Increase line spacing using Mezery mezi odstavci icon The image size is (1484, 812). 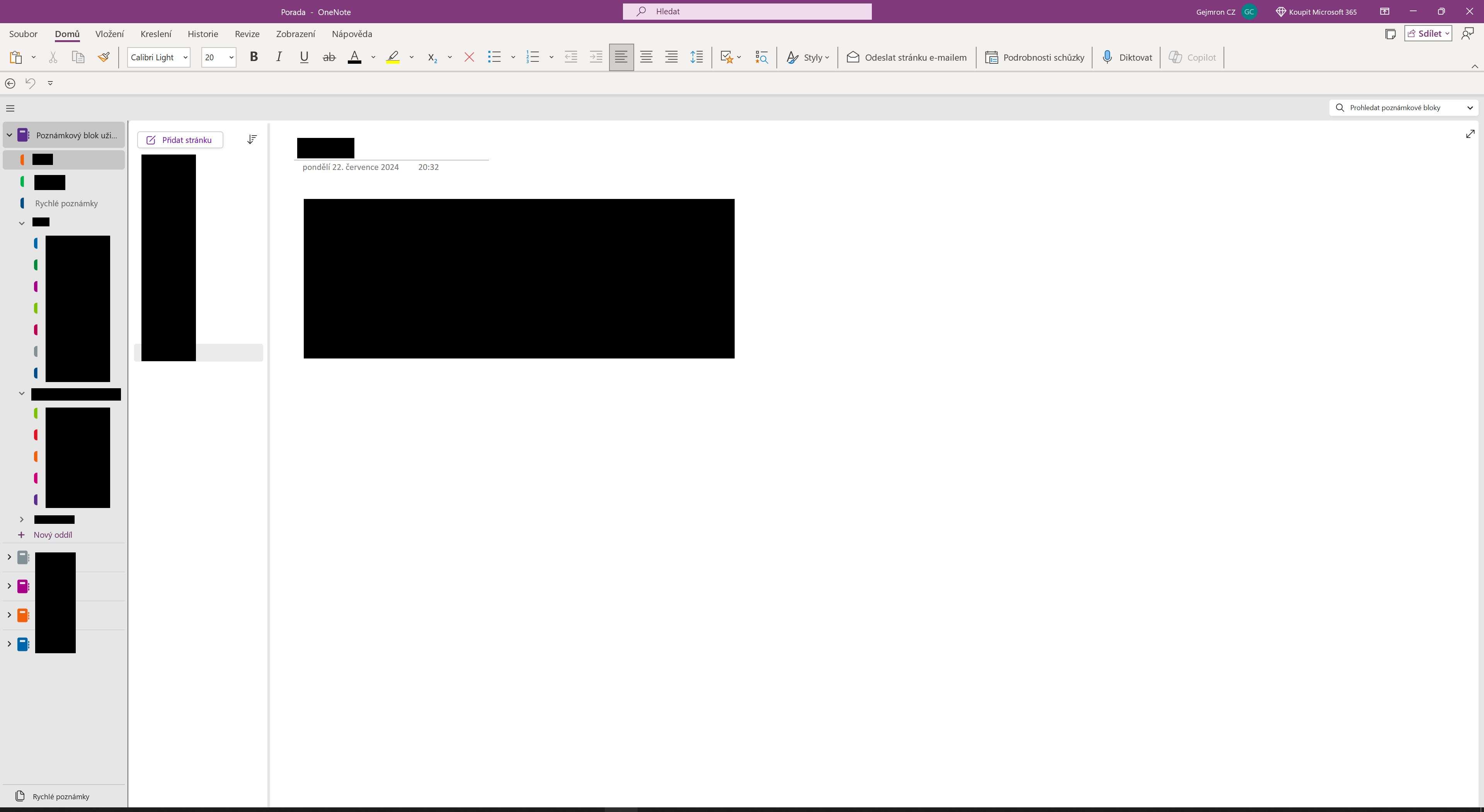696,57
